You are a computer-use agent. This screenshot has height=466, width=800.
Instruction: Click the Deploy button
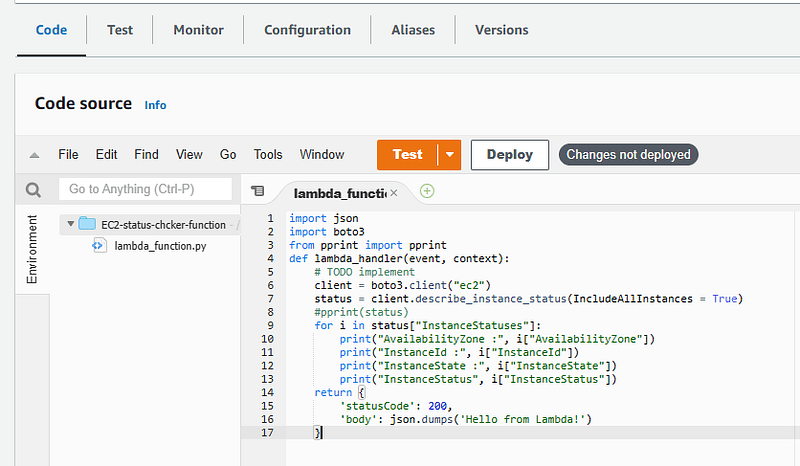click(510, 155)
